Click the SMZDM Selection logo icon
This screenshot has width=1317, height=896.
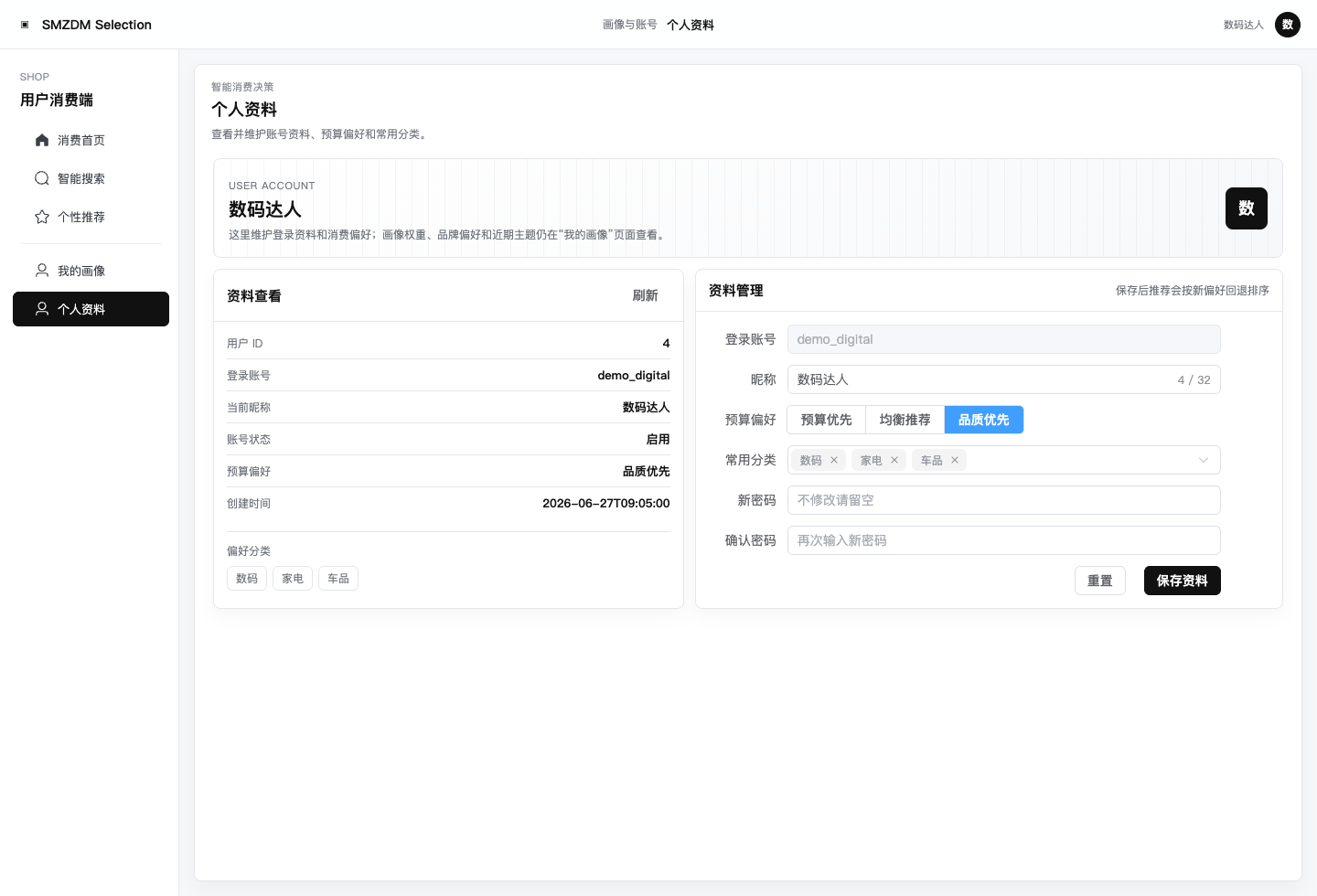[25, 25]
